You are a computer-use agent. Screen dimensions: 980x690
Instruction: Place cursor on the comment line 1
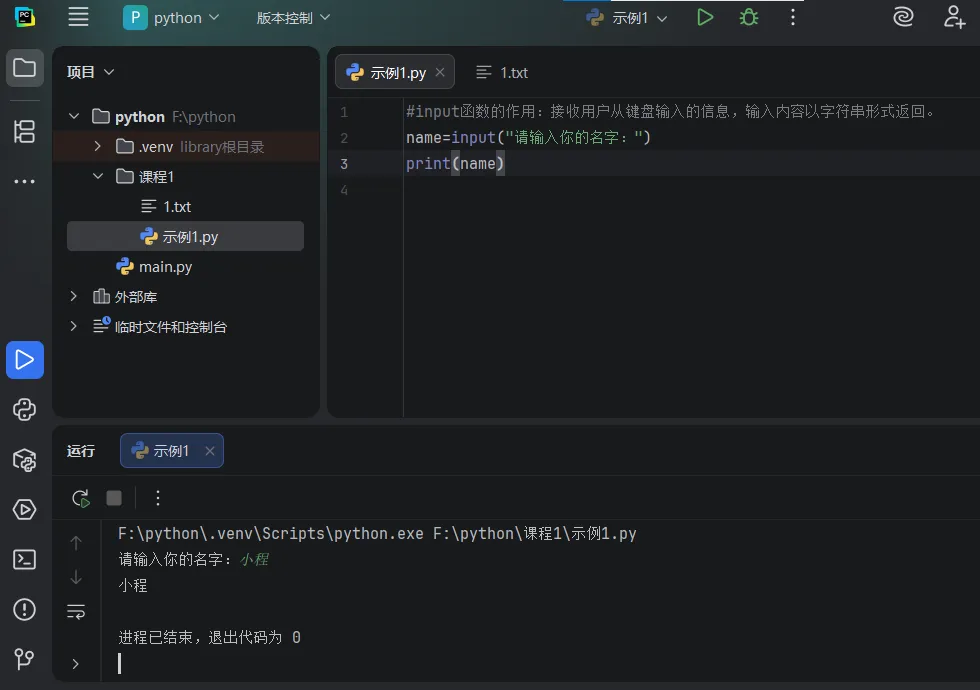click(671, 112)
